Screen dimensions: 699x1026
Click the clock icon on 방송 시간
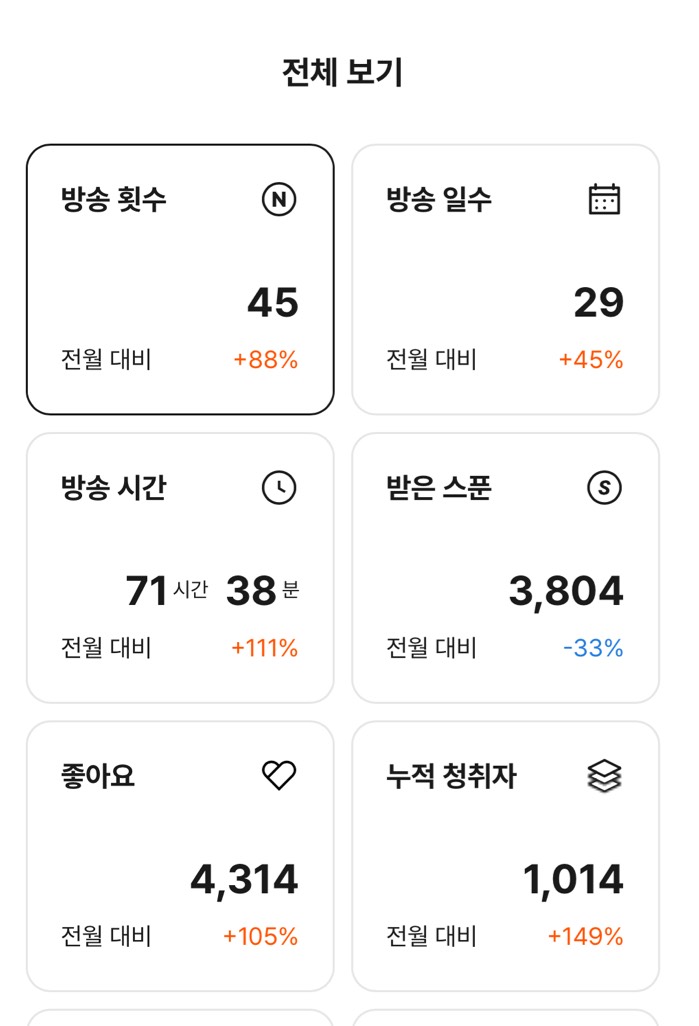(279, 488)
